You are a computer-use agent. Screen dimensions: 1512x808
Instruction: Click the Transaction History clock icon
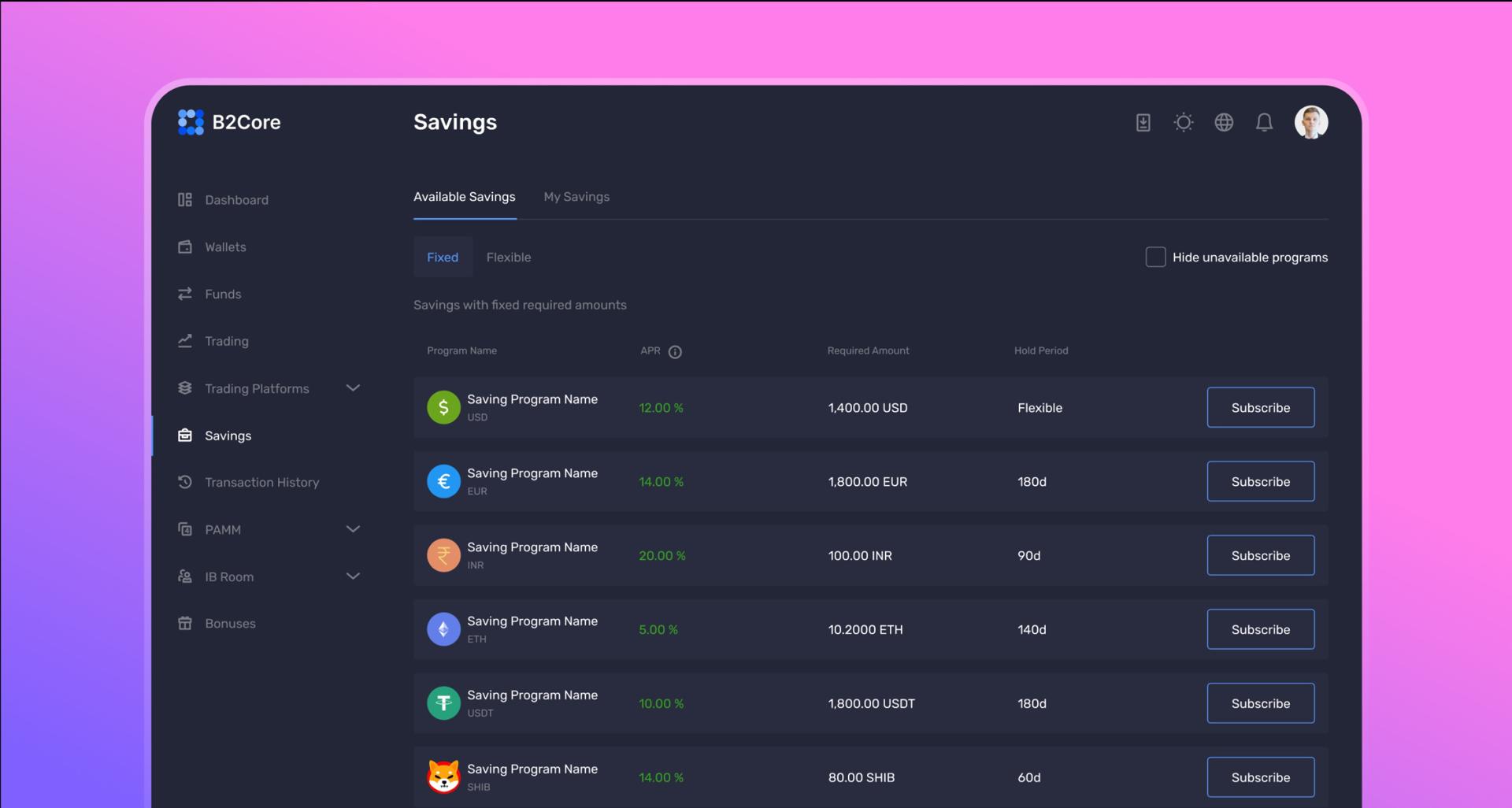click(x=185, y=482)
